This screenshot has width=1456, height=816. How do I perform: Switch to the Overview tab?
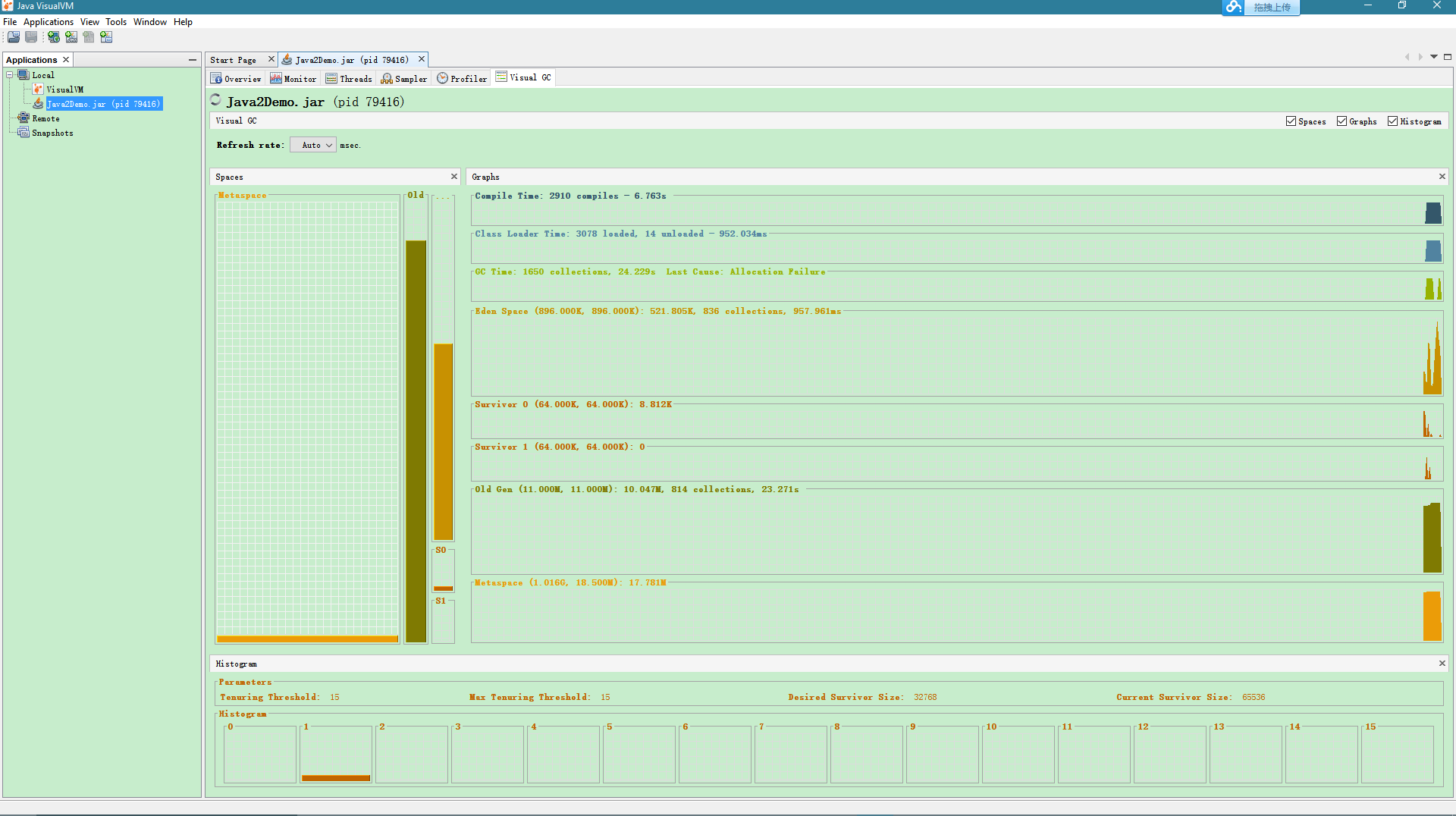pyautogui.click(x=236, y=79)
